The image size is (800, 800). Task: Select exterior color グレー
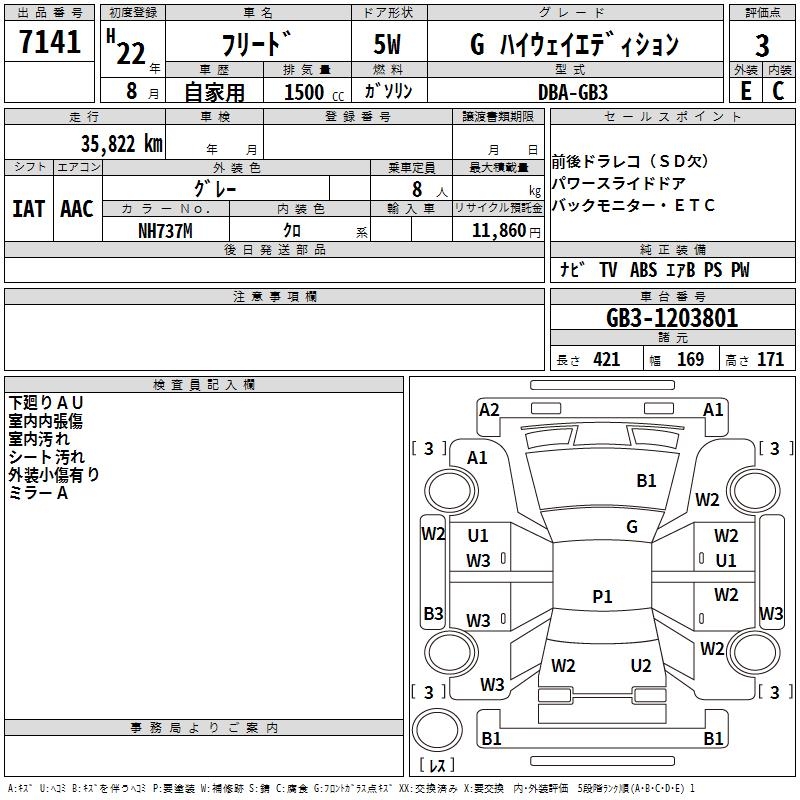215,189
